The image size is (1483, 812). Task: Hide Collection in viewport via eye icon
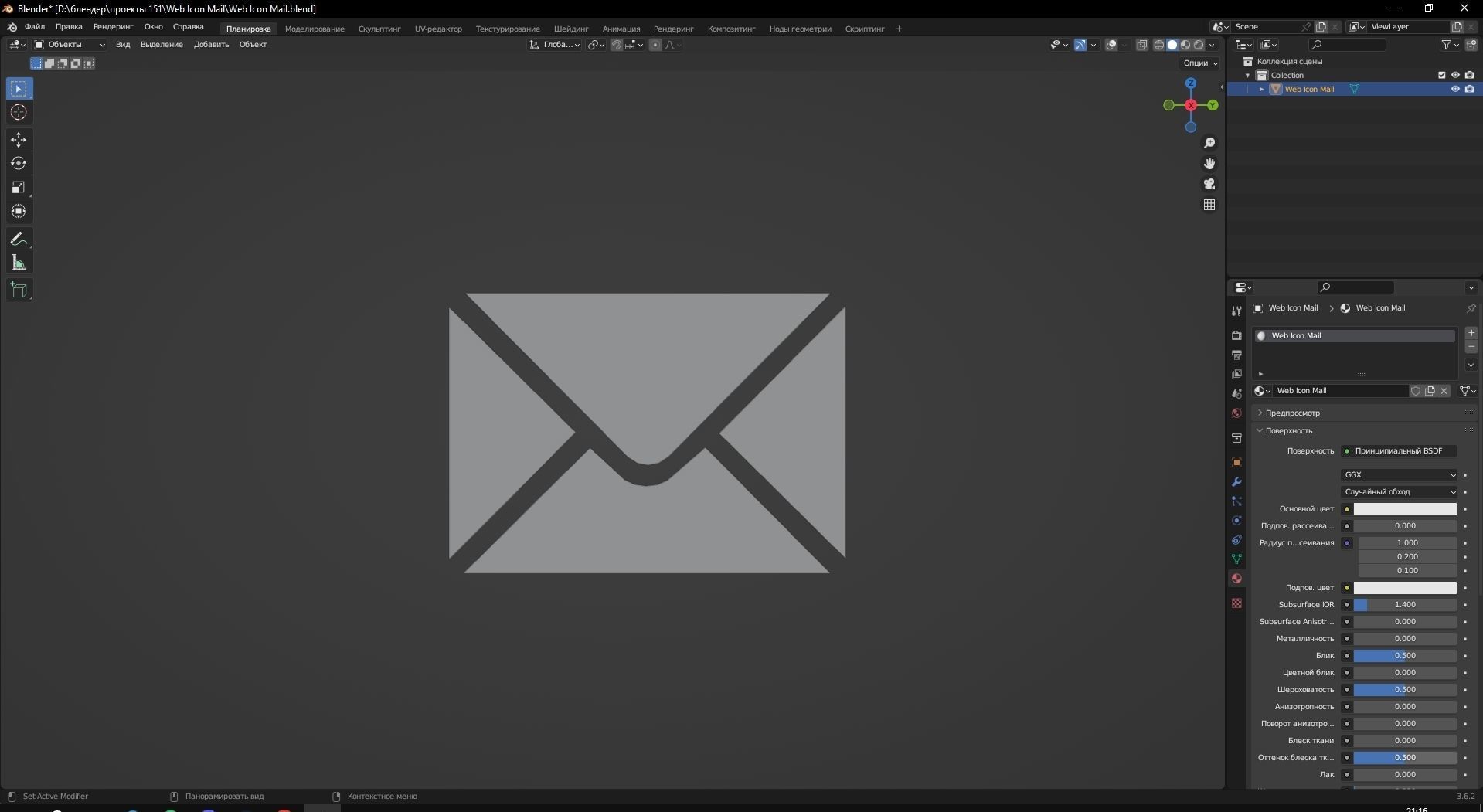click(x=1455, y=75)
